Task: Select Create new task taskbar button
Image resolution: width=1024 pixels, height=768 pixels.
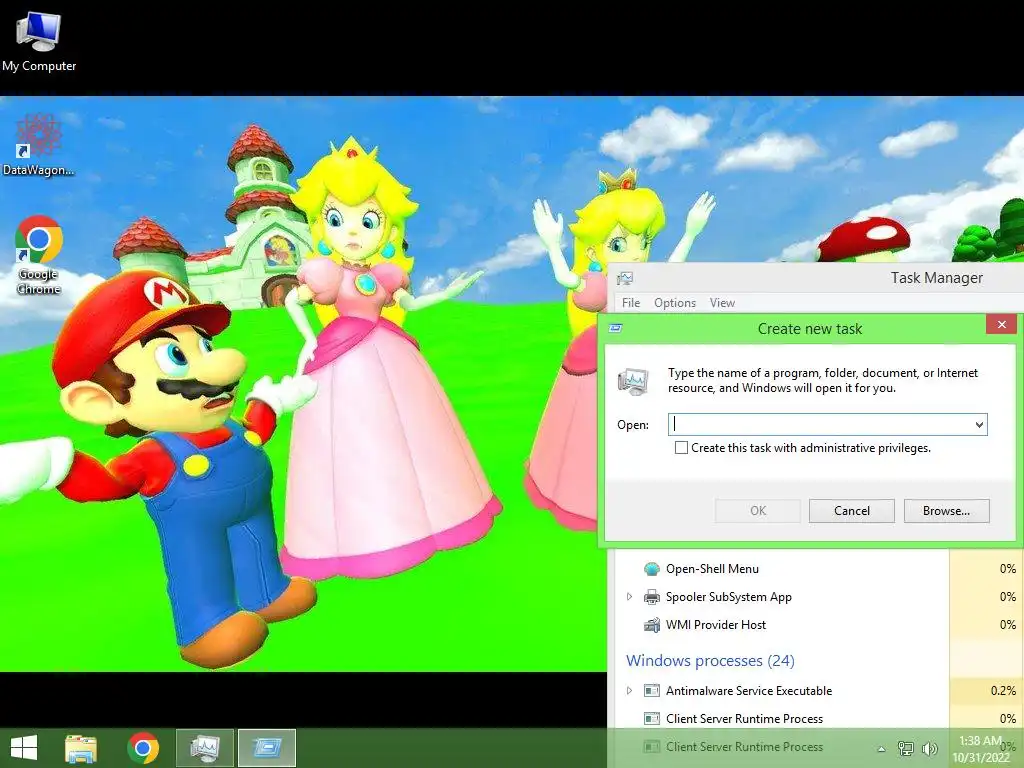Action: point(266,748)
